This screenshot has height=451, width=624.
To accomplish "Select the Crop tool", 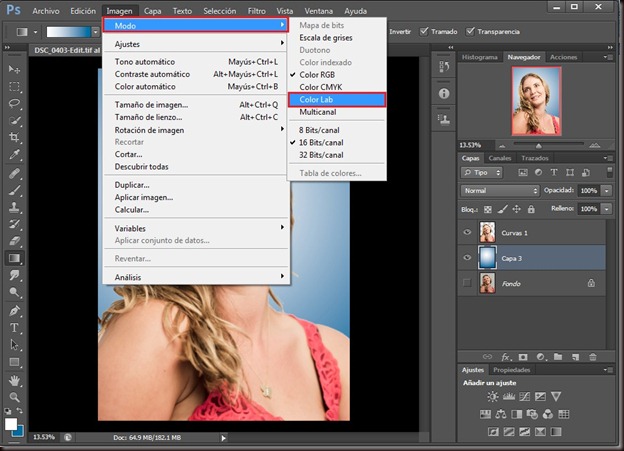I will pyautogui.click(x=14, y=138).
